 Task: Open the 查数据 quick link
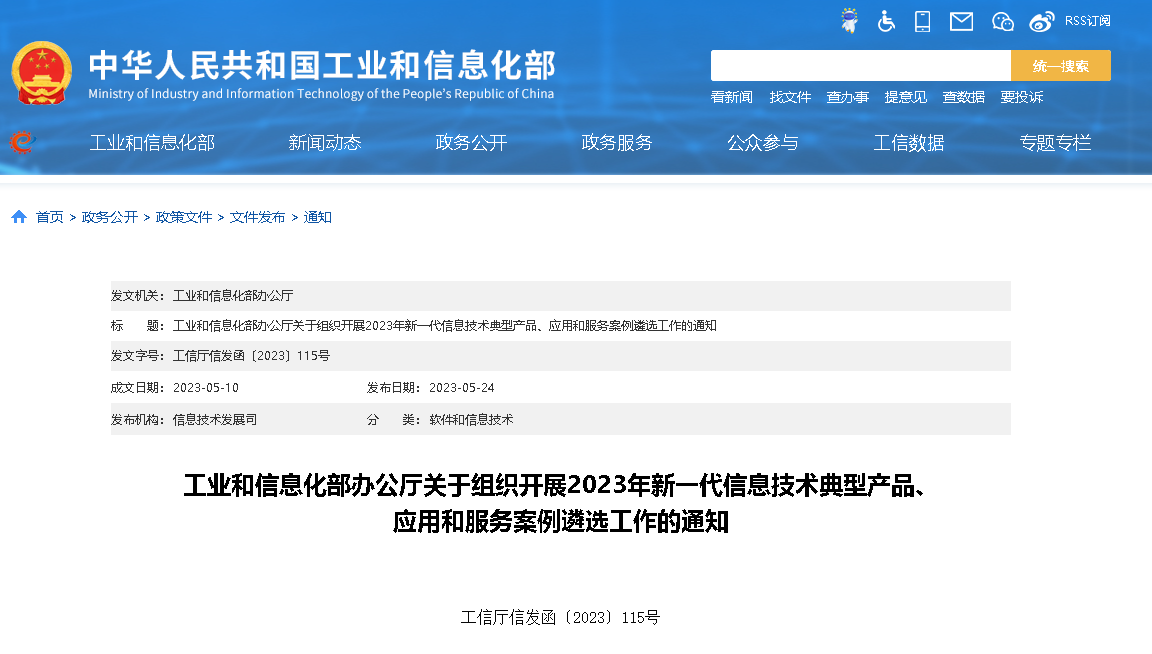[x=963, y=97]
